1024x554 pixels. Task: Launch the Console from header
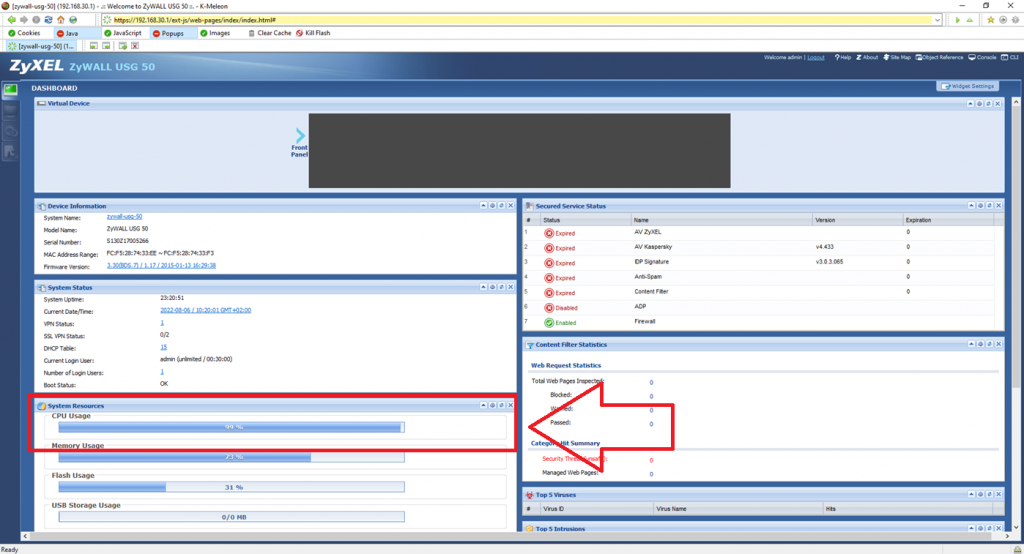982,57
